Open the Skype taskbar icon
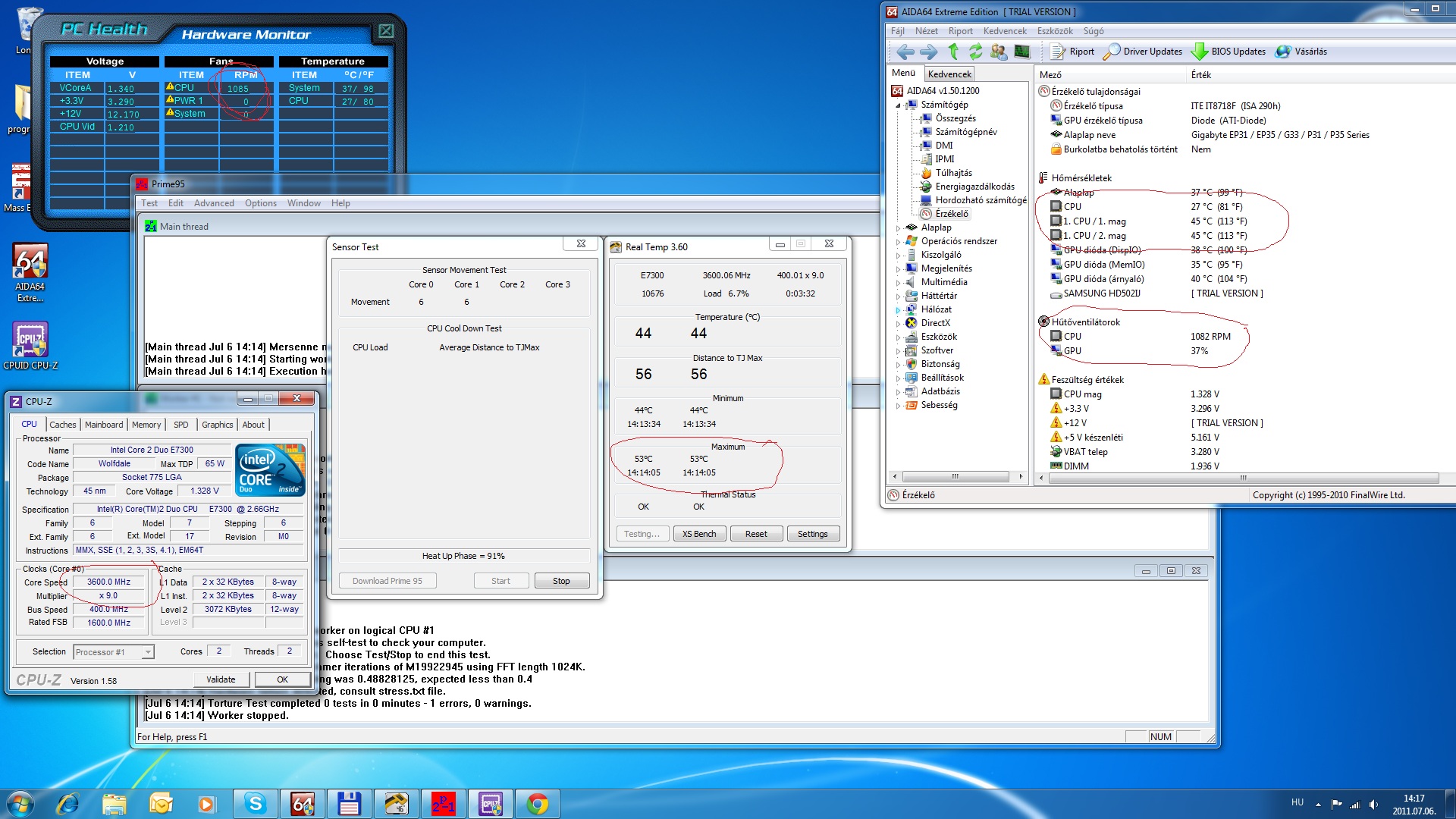The image size is (1456, 819). [x=256, y=804]
